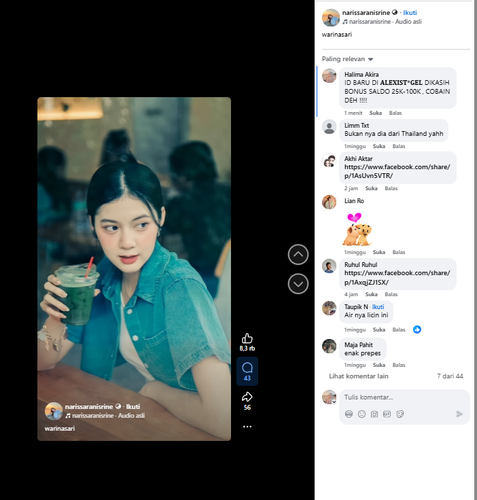The width and height of the screenshot is (477, 500).
Task: Open Ruhul Ruhul's profile avatar
Action: 329,266
